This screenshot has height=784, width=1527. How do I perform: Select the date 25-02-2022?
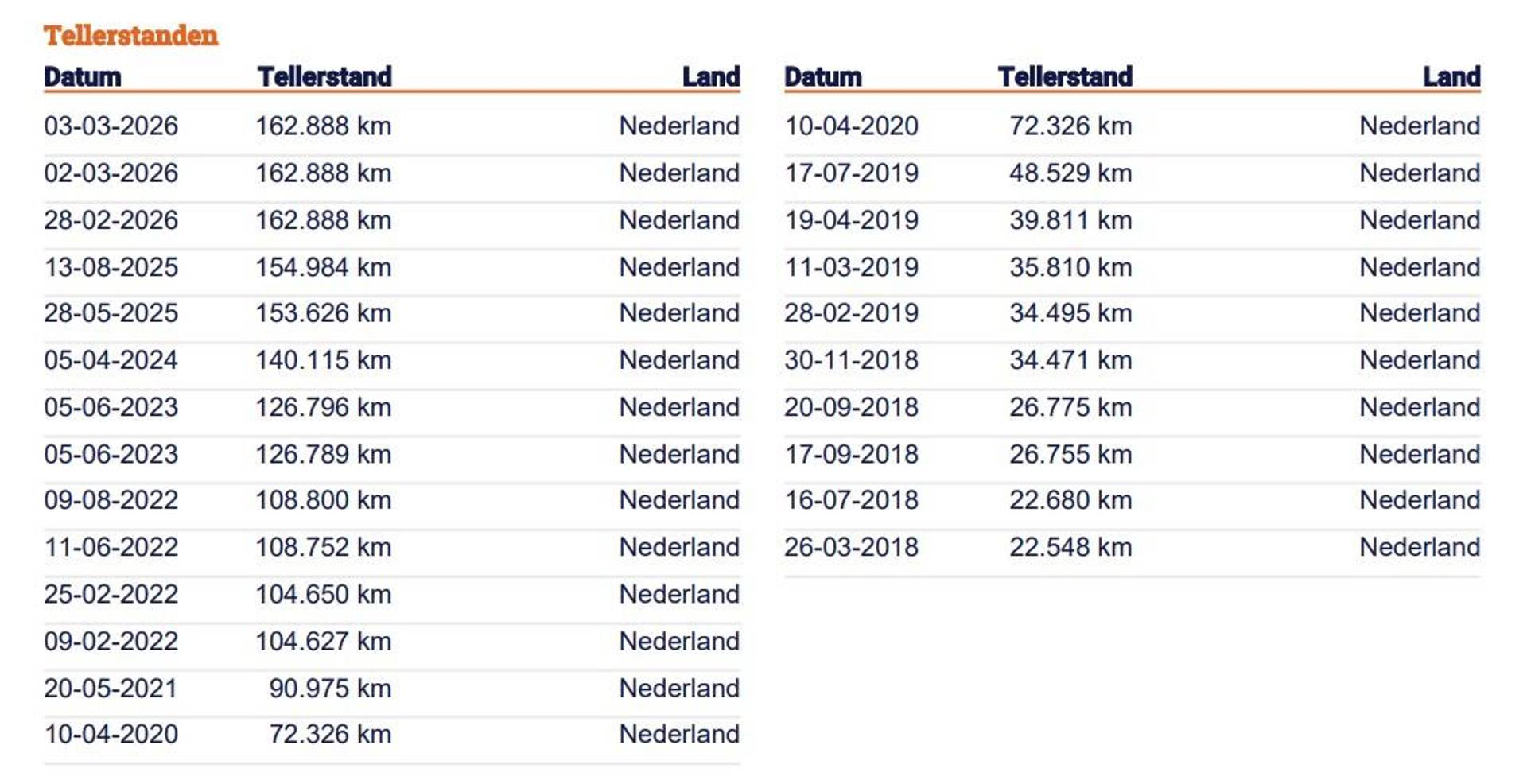(111, 594)
